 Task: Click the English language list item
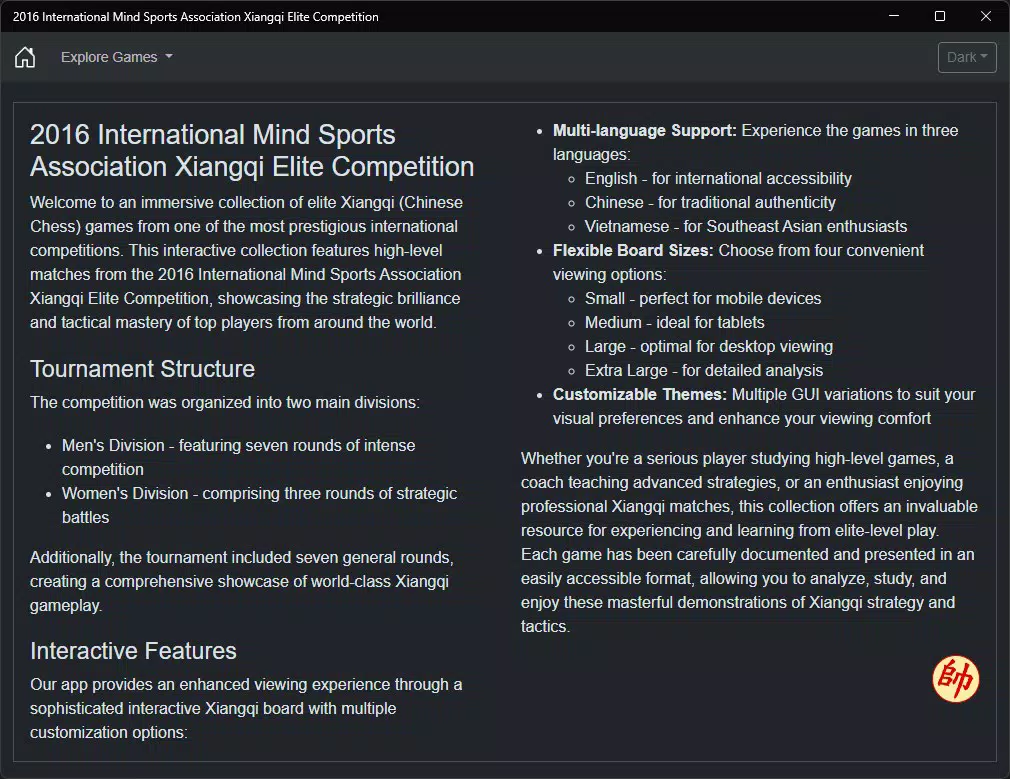[718, 178]
